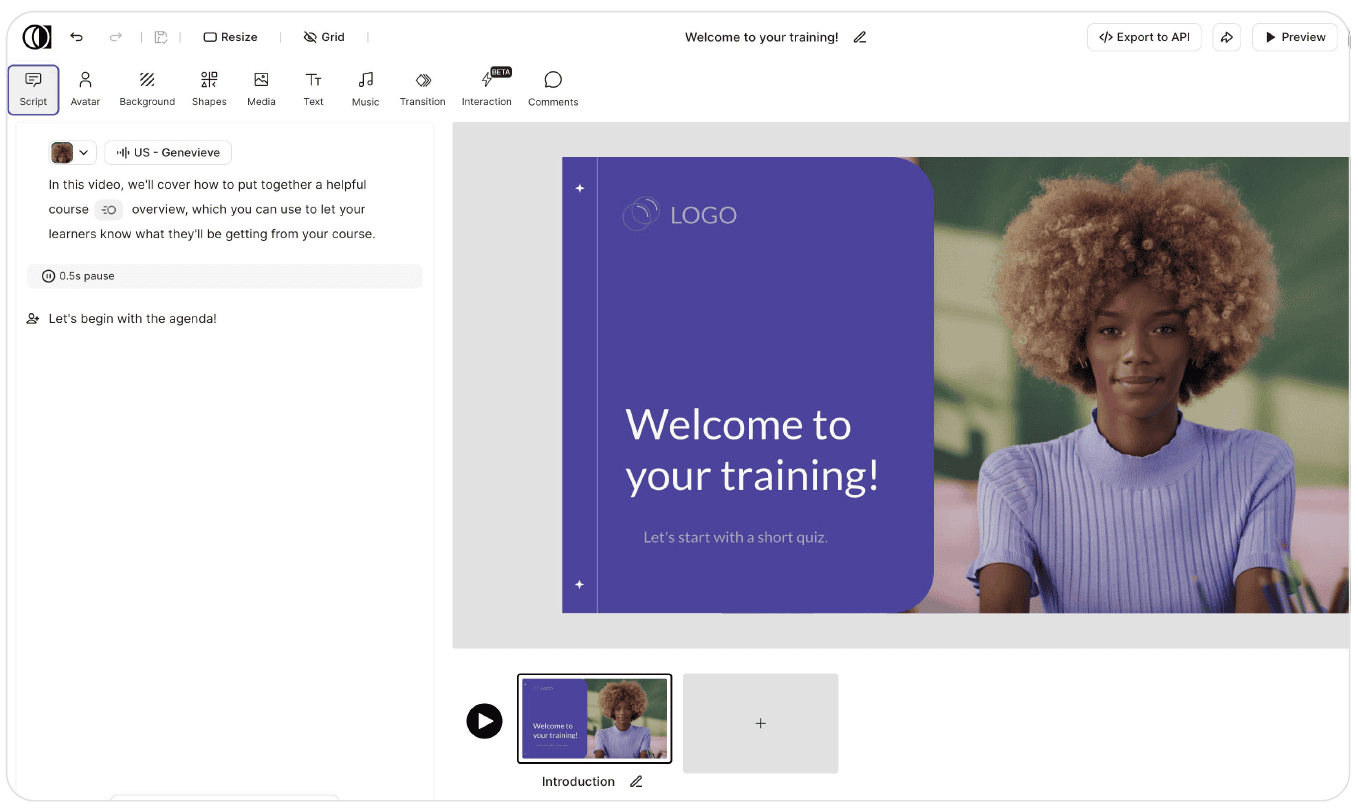This screenshot has height=809, width=1358.
Task: Select the Introduction scene thumbnail
Action: [x=594, y=719]
